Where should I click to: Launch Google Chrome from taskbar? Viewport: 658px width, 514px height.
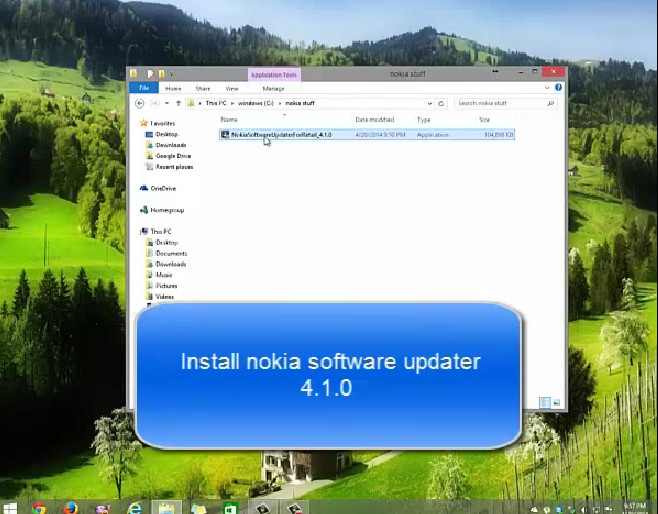coord(39,508)
